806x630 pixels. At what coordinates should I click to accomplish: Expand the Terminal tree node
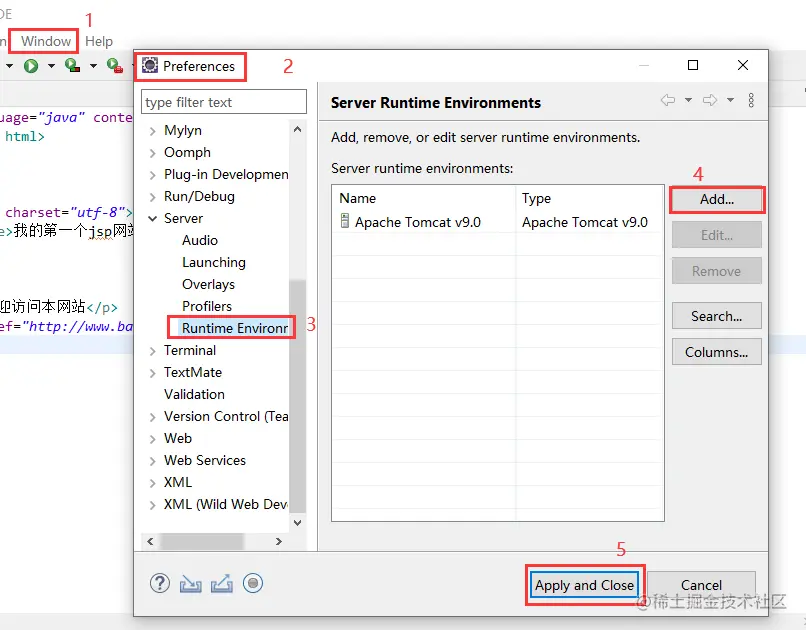point(152,351)
